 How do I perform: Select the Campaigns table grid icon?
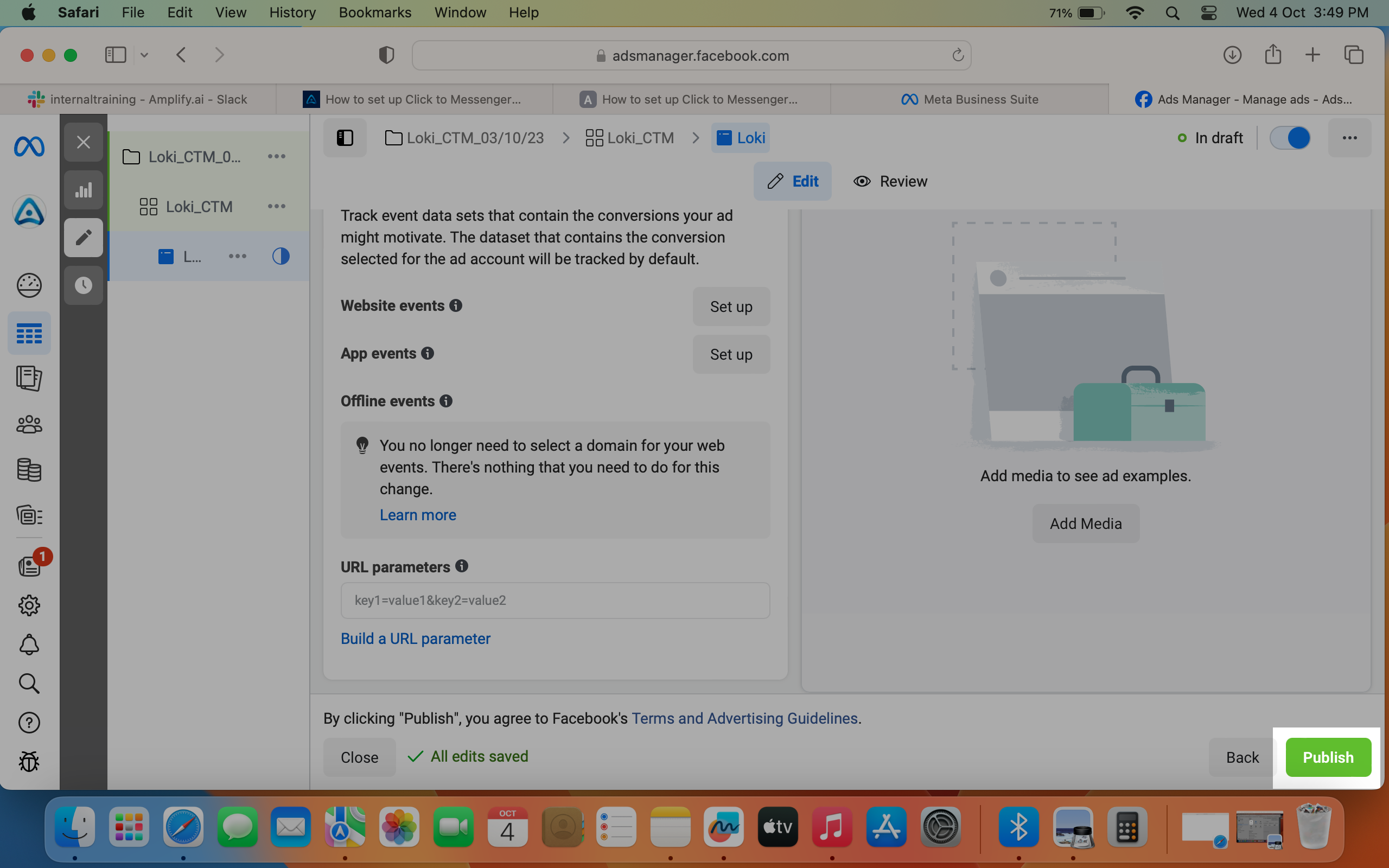click(29, 334)
